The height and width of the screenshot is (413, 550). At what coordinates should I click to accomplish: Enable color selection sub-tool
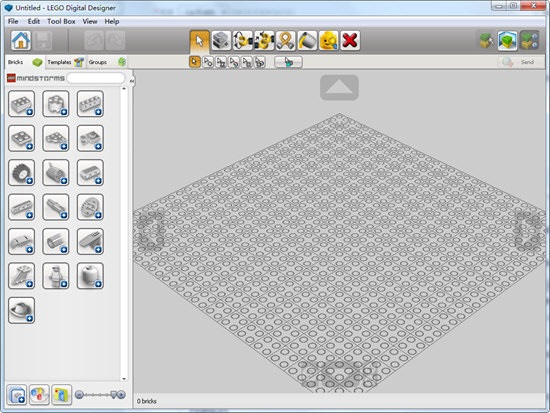tap(234, 62)
